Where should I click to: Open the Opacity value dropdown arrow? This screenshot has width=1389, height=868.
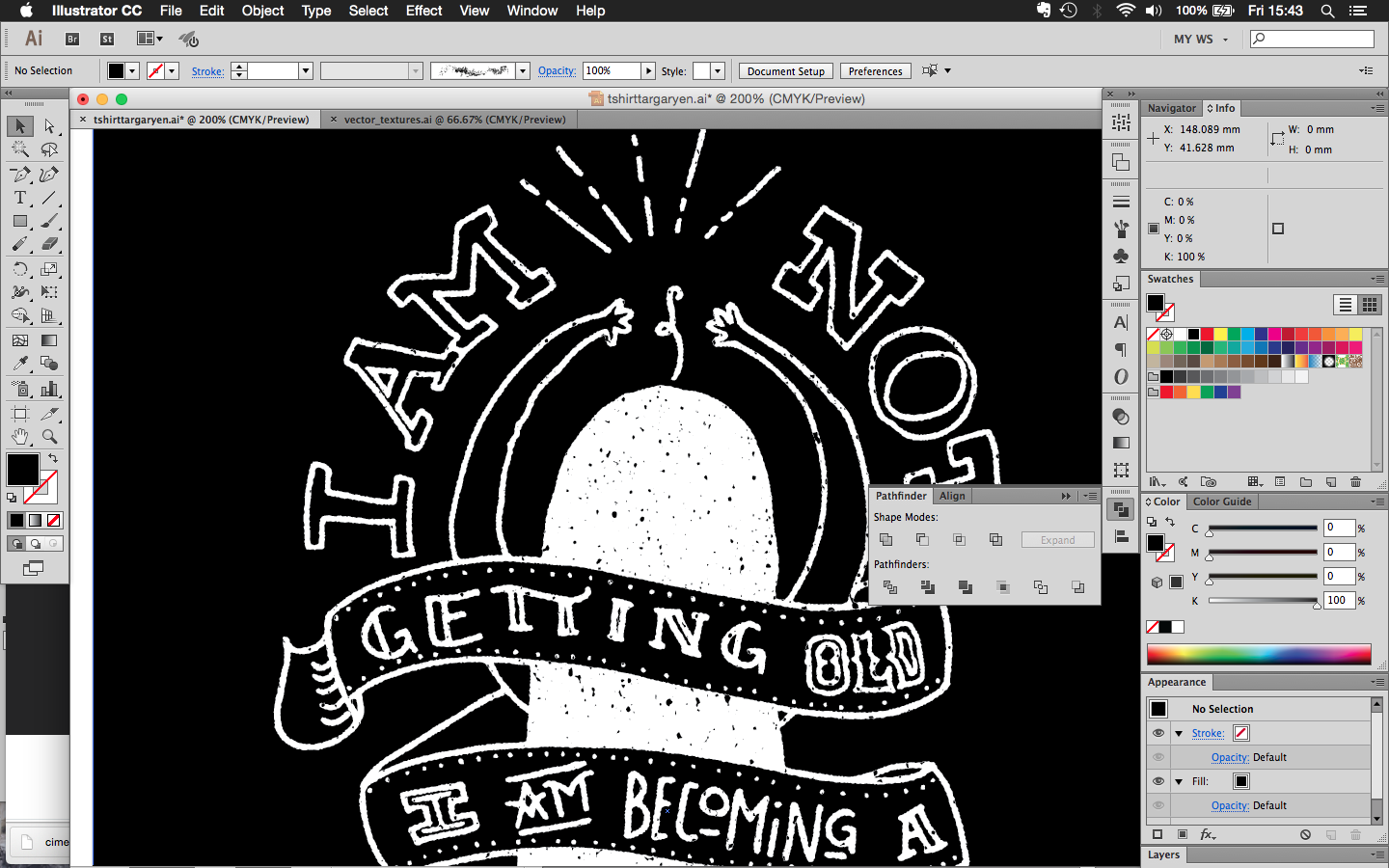tap(648, 70)
